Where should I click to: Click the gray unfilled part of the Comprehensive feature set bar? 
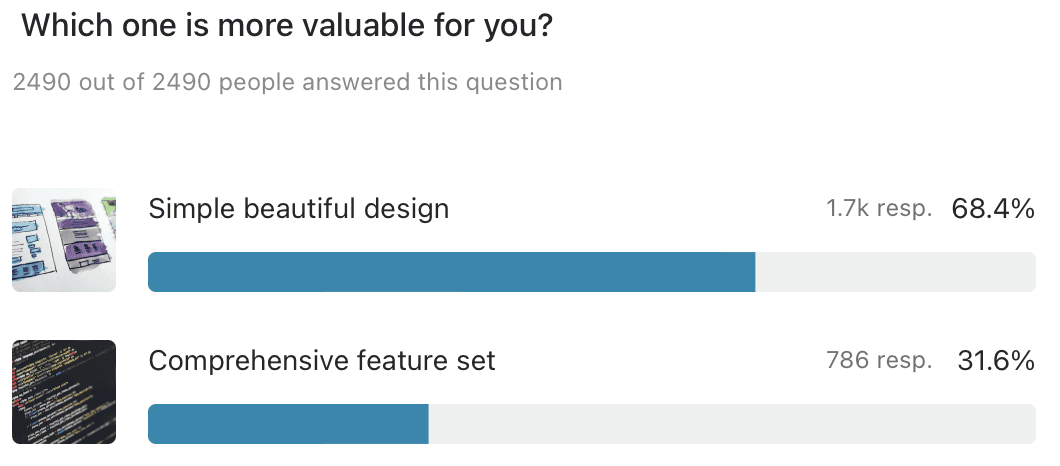[x=732, y=424]
